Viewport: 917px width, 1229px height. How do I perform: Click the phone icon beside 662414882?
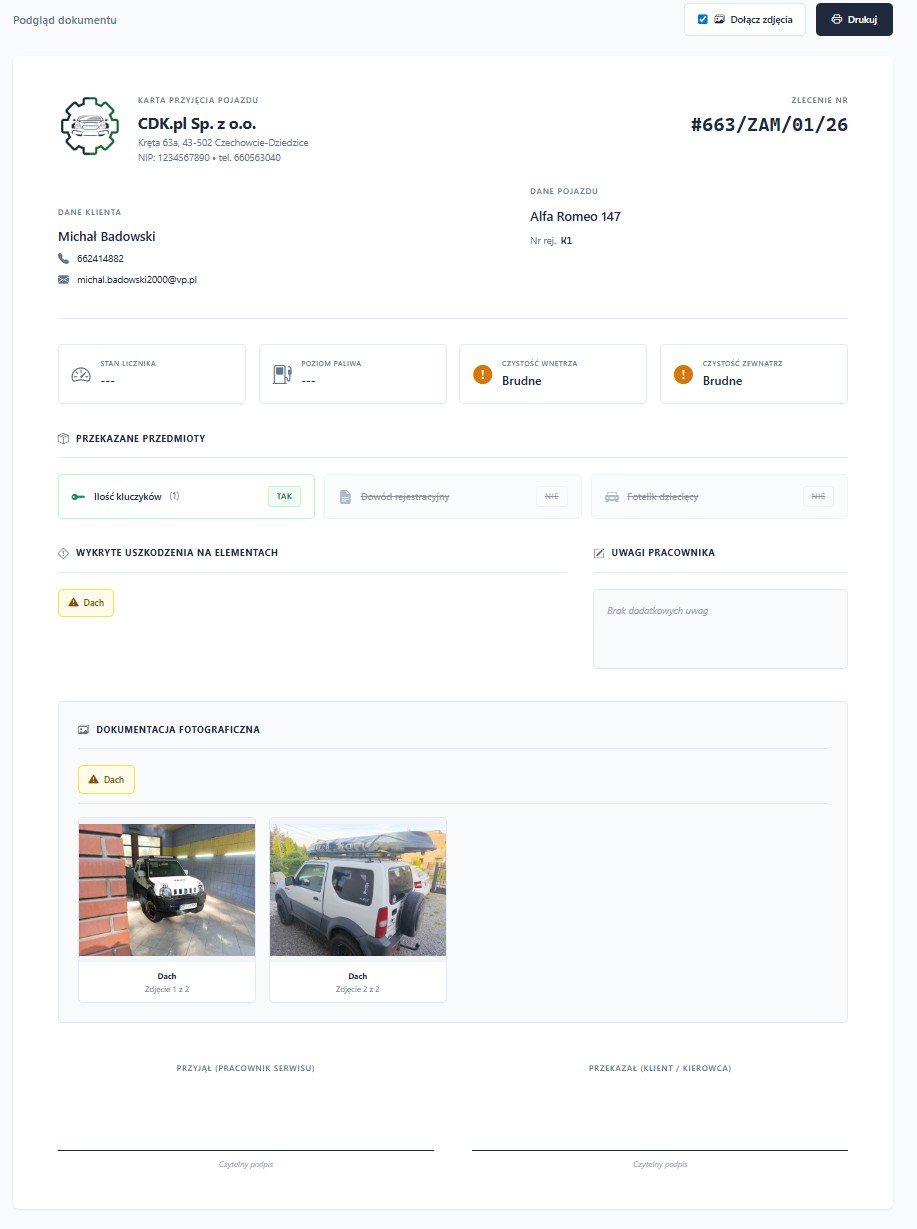[x=64, y=258]
